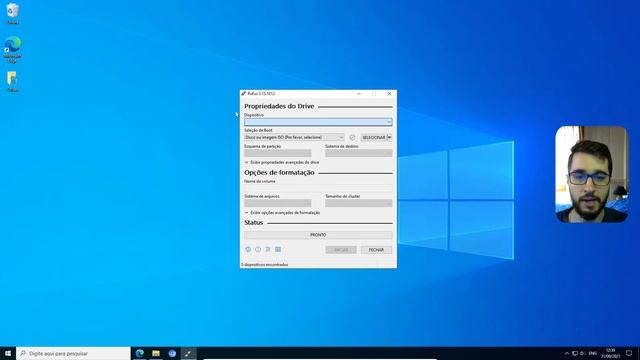
Task: Open the SELECIONAR split arrow dropdown
Action: (389, 138)
